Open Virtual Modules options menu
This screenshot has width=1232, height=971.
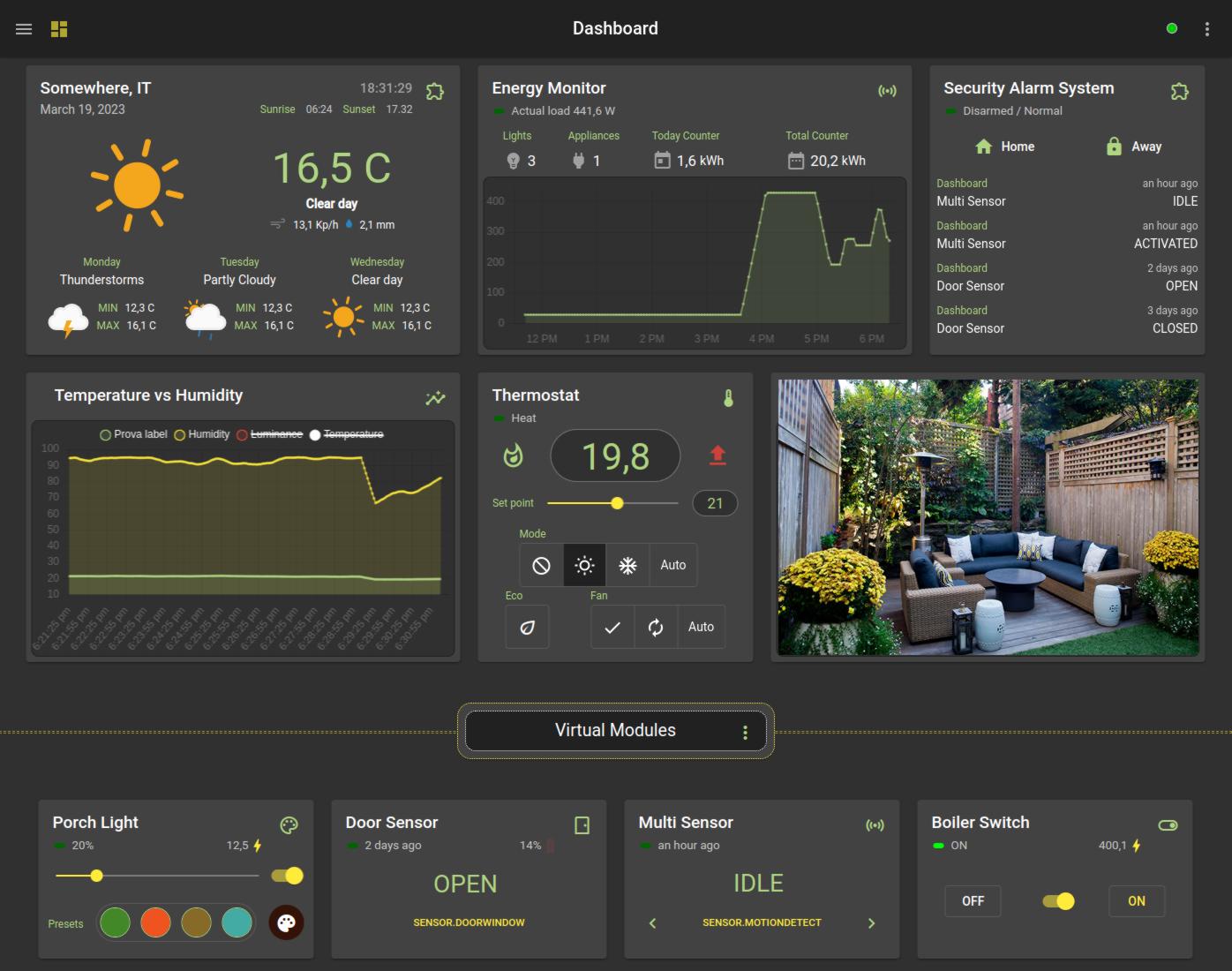(x=745, y=732)
